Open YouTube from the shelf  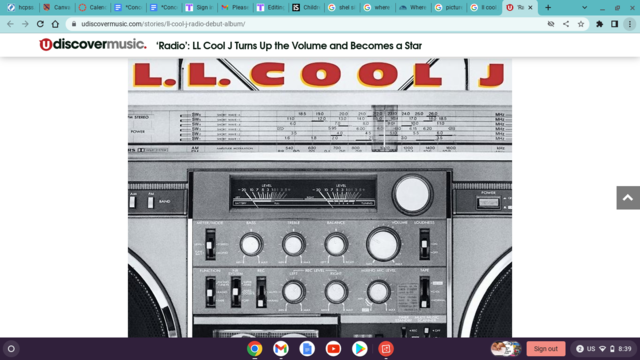333,349
